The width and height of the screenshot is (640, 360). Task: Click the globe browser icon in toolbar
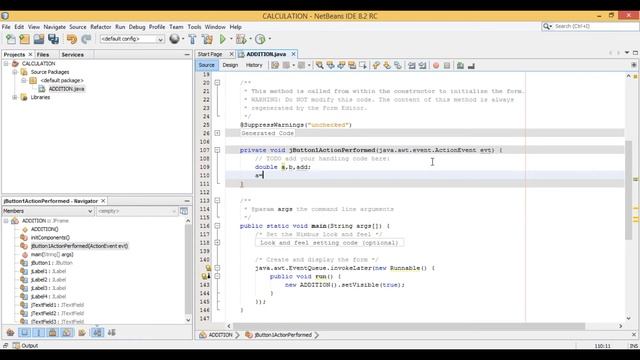[x=174, y=39]
